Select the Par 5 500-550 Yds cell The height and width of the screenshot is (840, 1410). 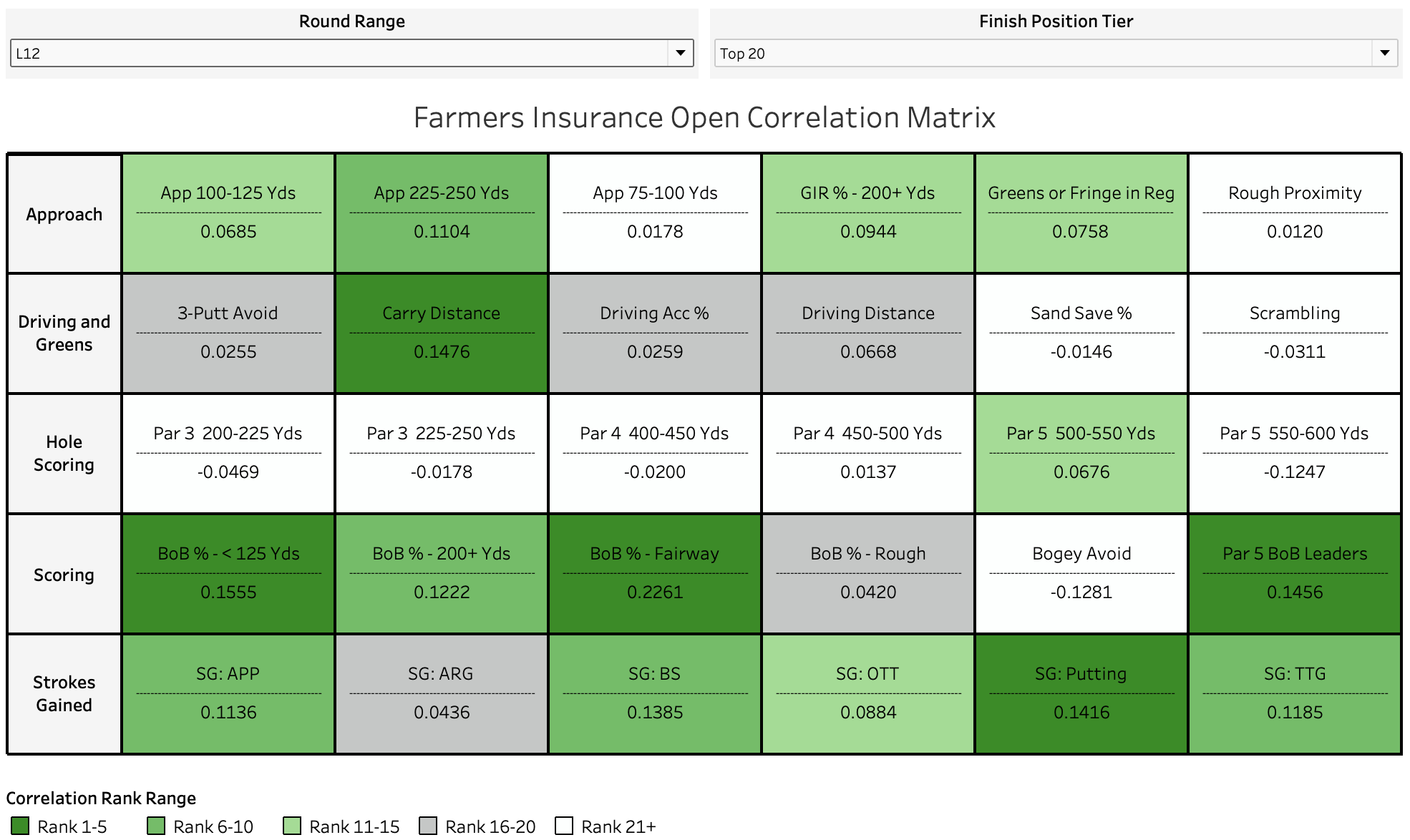pyautogui.click(x=1081, y=454)
